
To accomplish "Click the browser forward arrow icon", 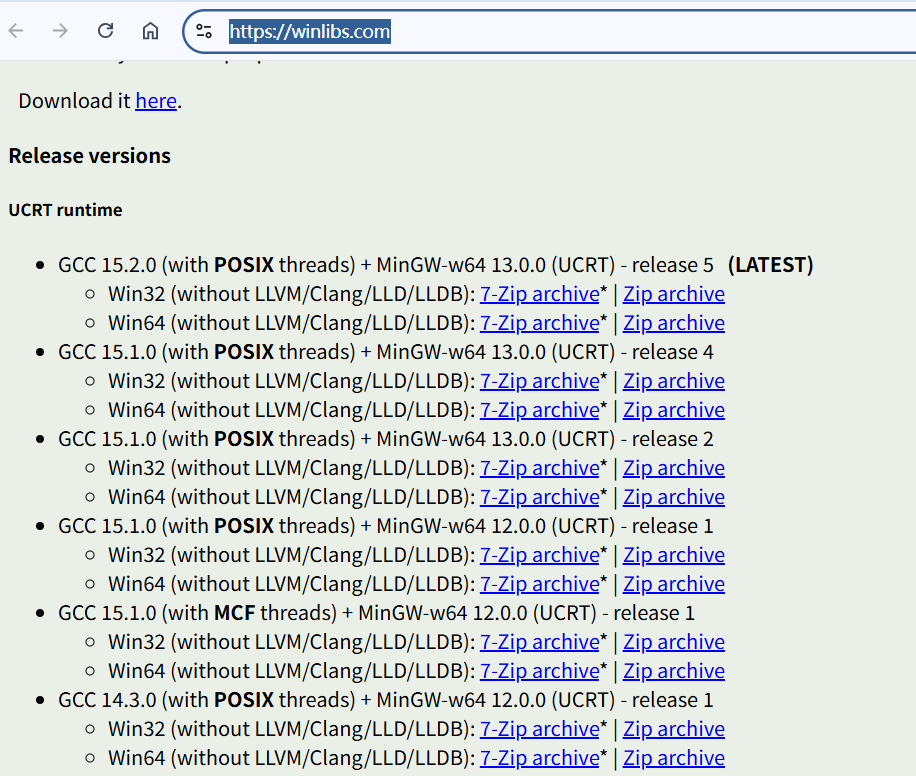I will point(60,31).
